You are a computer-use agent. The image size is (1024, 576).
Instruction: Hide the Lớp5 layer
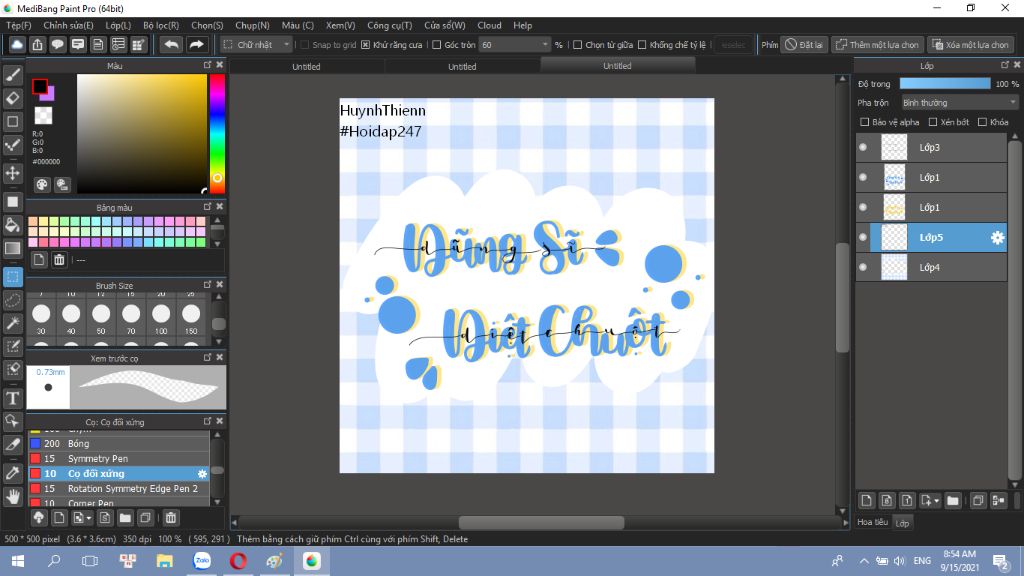(x=863, y=238)
